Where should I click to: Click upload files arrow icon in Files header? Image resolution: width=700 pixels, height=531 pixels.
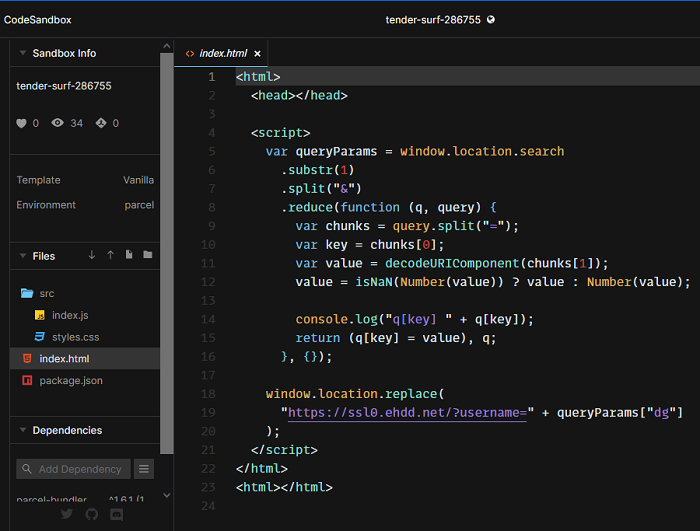click(x=110, y=255)
